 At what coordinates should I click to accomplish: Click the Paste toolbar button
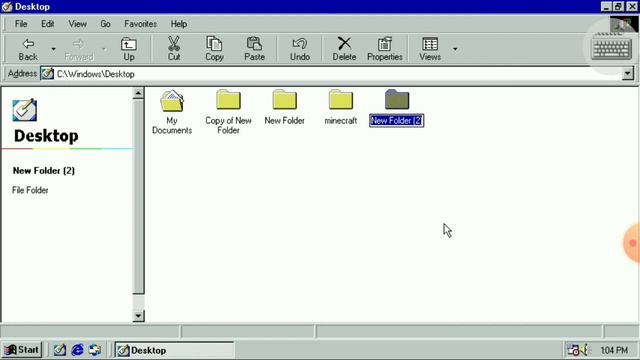coord(254,49)
